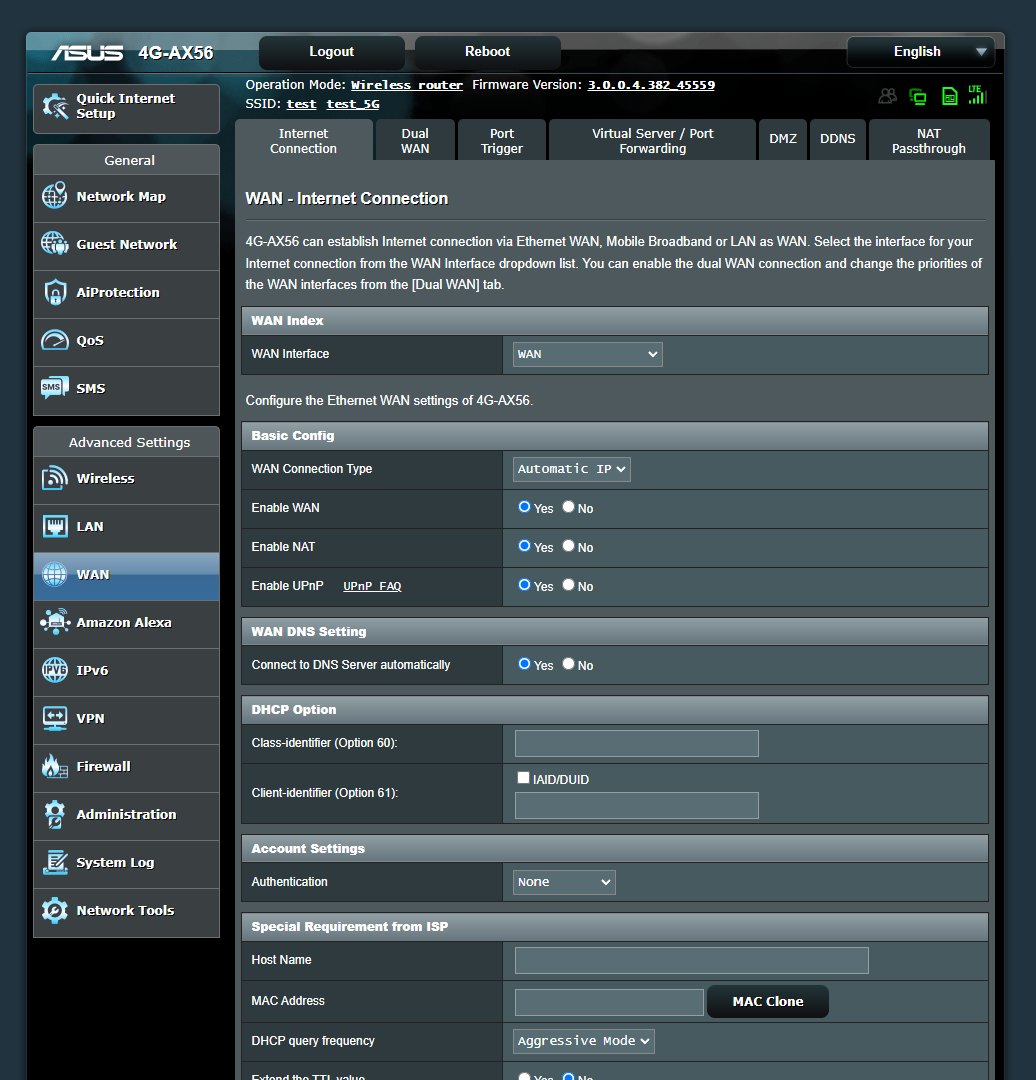Open the WAN Interface dropdown

click(588, 354)
